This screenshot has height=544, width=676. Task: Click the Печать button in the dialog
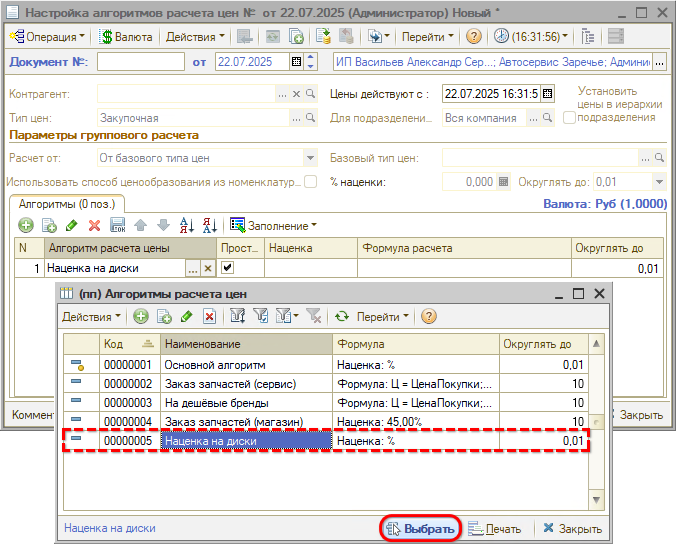(x=495, y=529)
